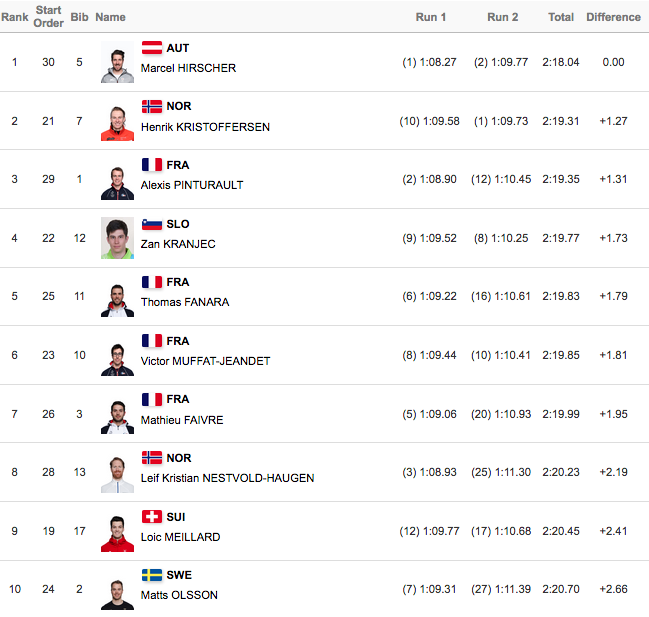
Task: Sort results by Total header
Action: 561,17
